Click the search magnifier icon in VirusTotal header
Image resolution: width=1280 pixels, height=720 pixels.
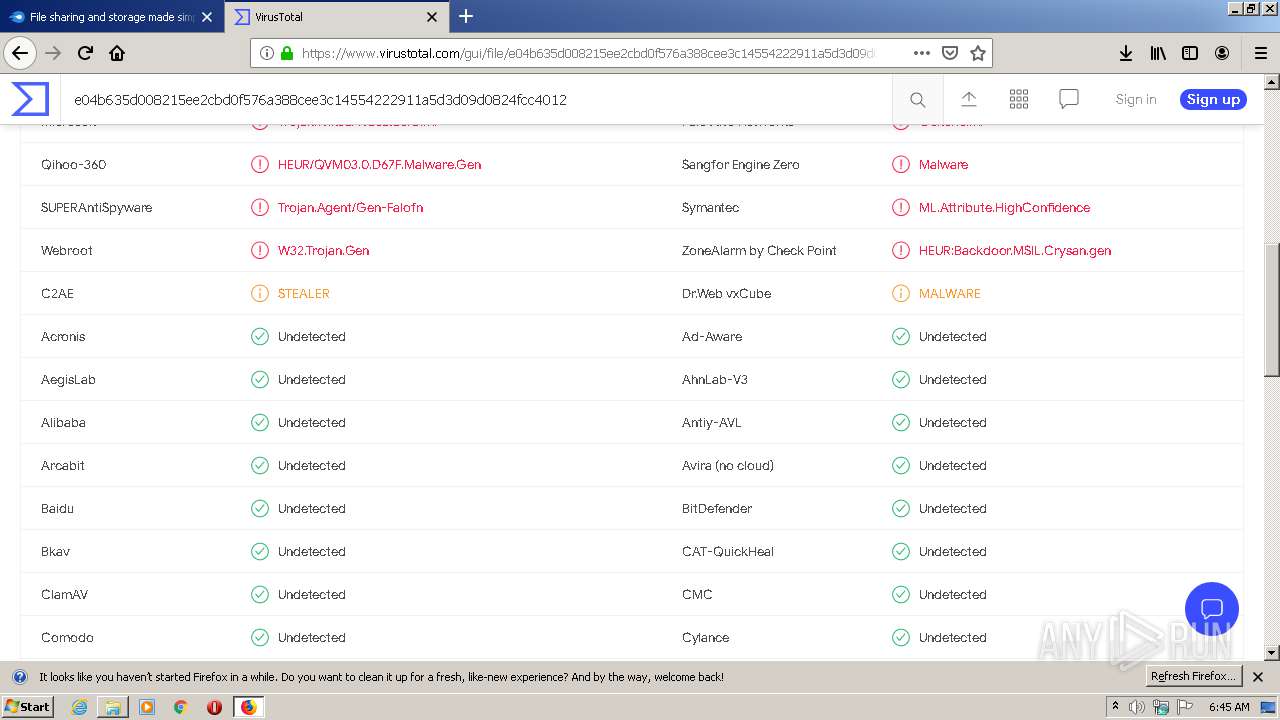tap(917, 99)
